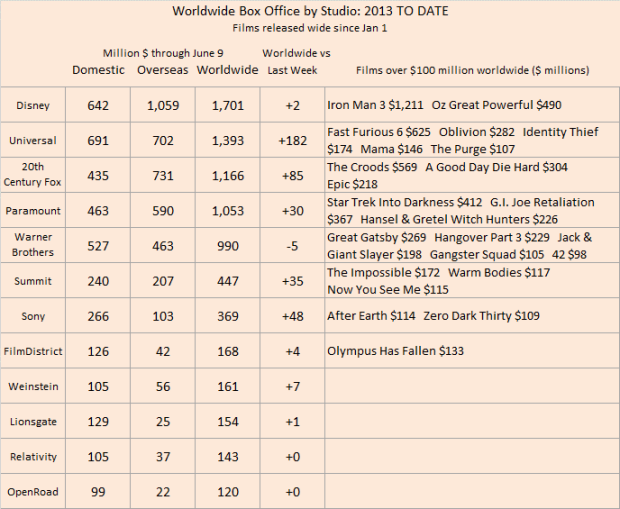The height and width of the screenshot is (509, 620).
Task: Select the 'Summit' studio cell
Action: coord(33,281)
